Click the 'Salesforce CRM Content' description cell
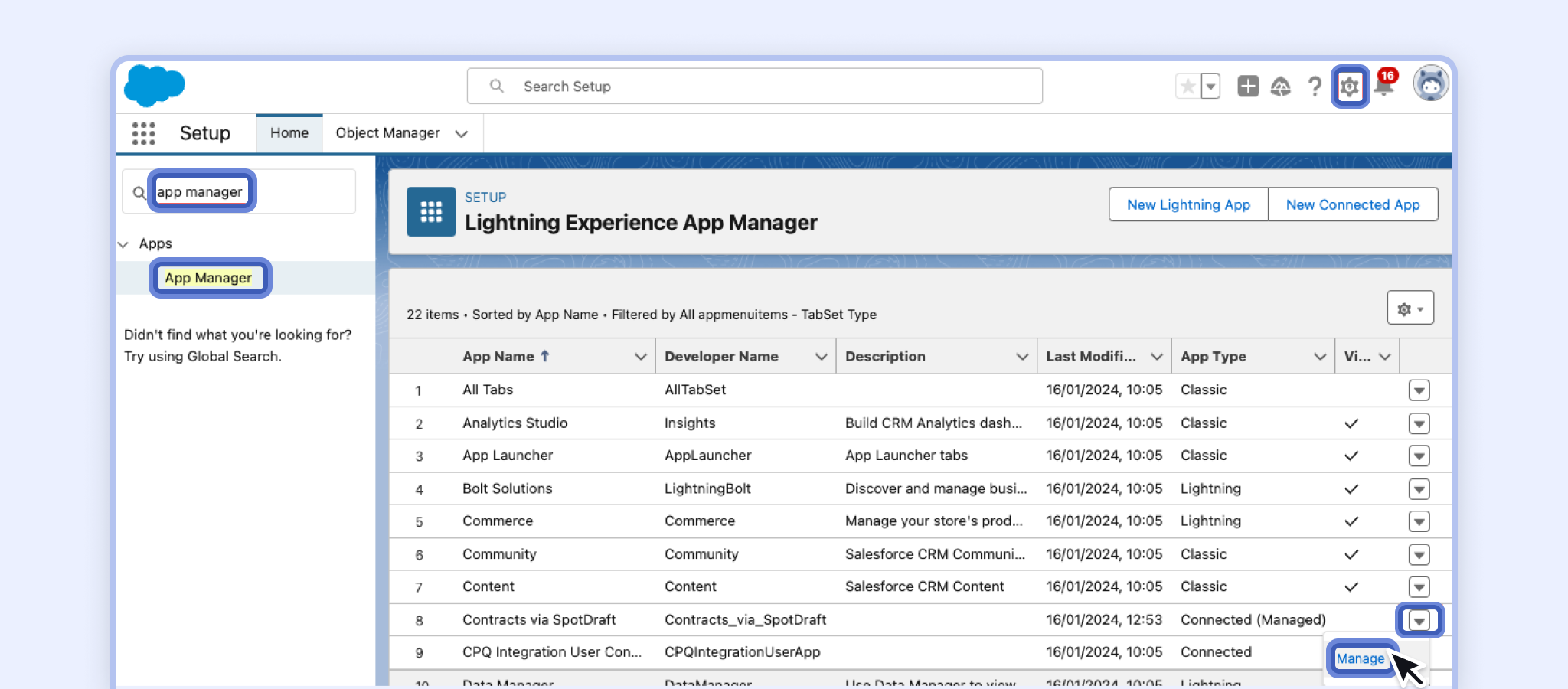Viewport: 1568px width, 689px height. pos(924,586)
